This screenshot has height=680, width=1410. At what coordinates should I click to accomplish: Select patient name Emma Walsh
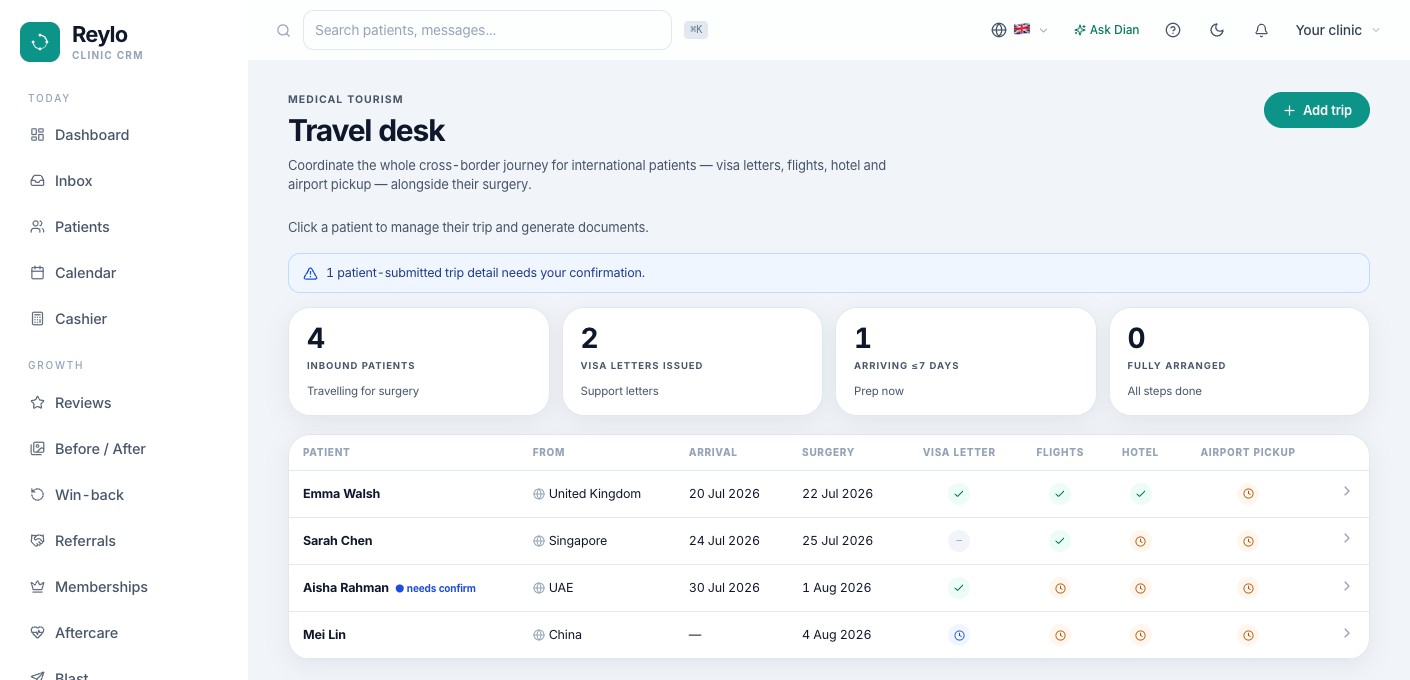(341, 494)
